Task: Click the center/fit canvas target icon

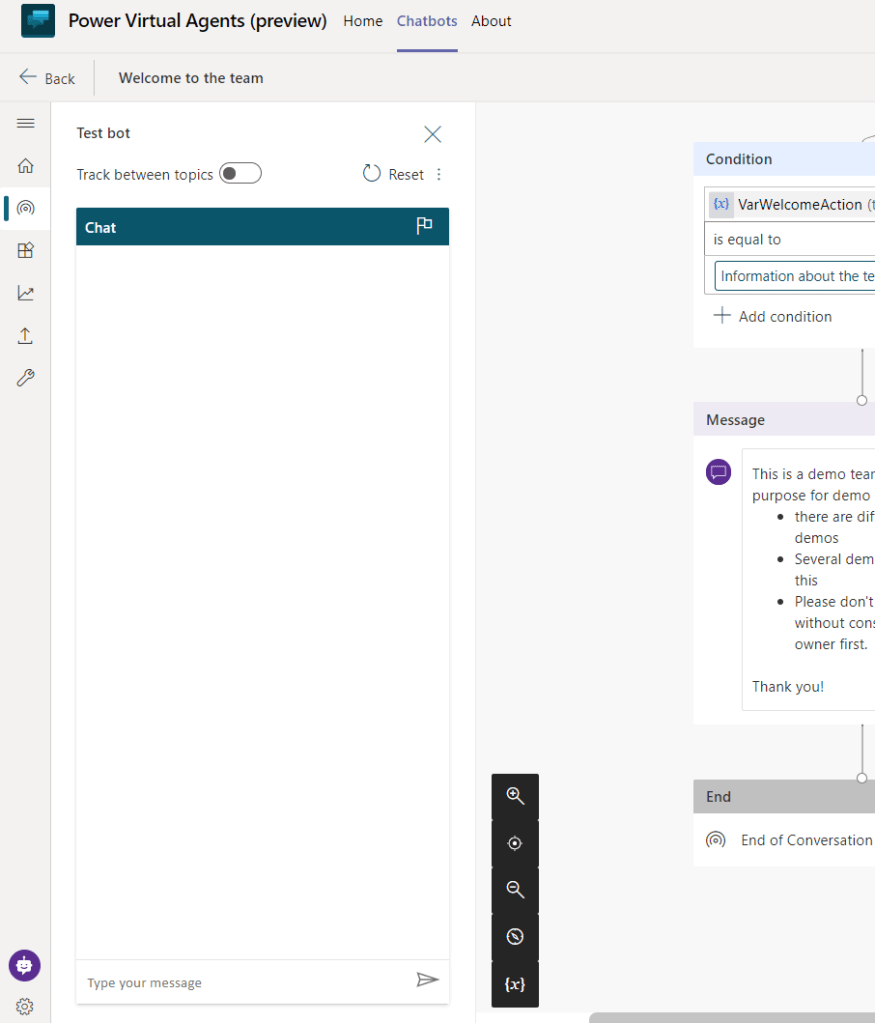Action: pyautogui.click(x=515, y=843)
